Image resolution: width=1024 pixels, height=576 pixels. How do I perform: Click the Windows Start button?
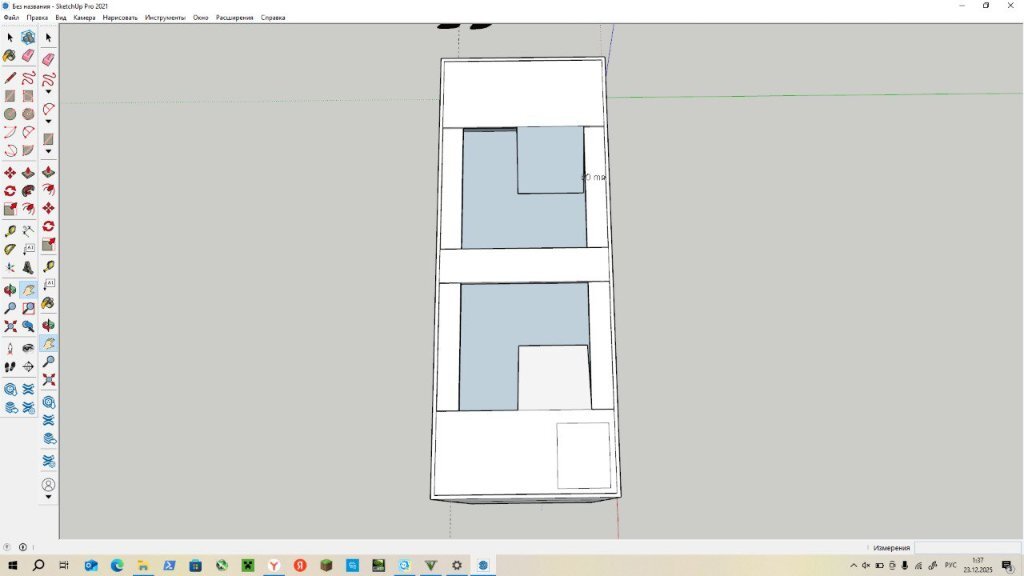11,565
